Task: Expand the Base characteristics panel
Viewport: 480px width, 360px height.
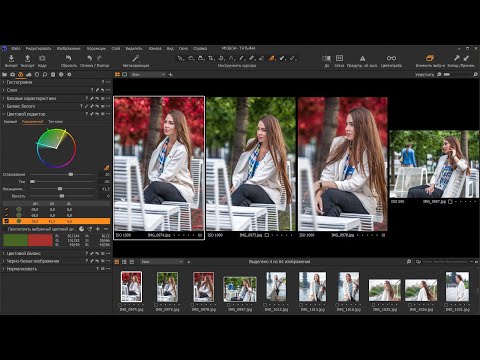Action: [x=4, y=98]
